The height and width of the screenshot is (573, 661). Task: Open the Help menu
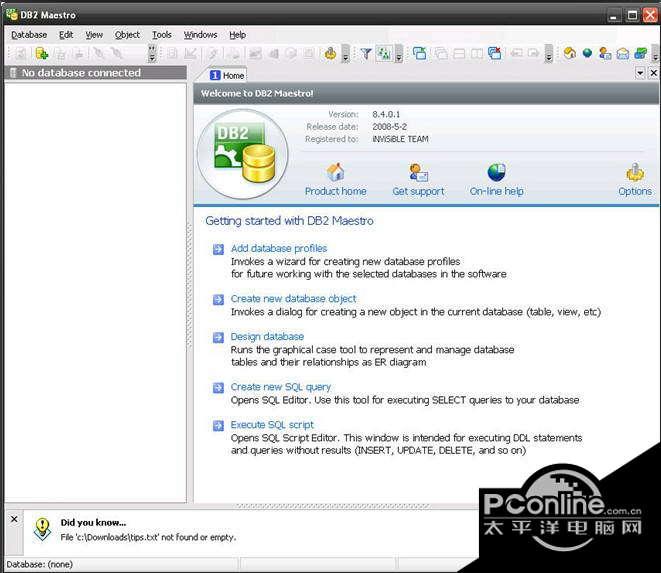237,35
